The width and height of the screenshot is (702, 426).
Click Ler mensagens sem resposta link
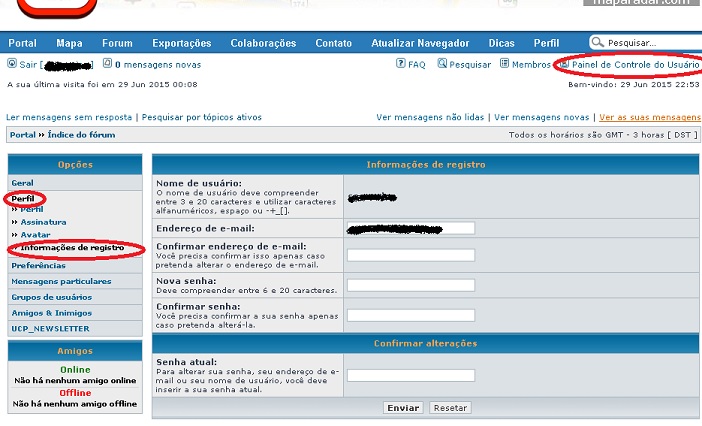point(69,117)
